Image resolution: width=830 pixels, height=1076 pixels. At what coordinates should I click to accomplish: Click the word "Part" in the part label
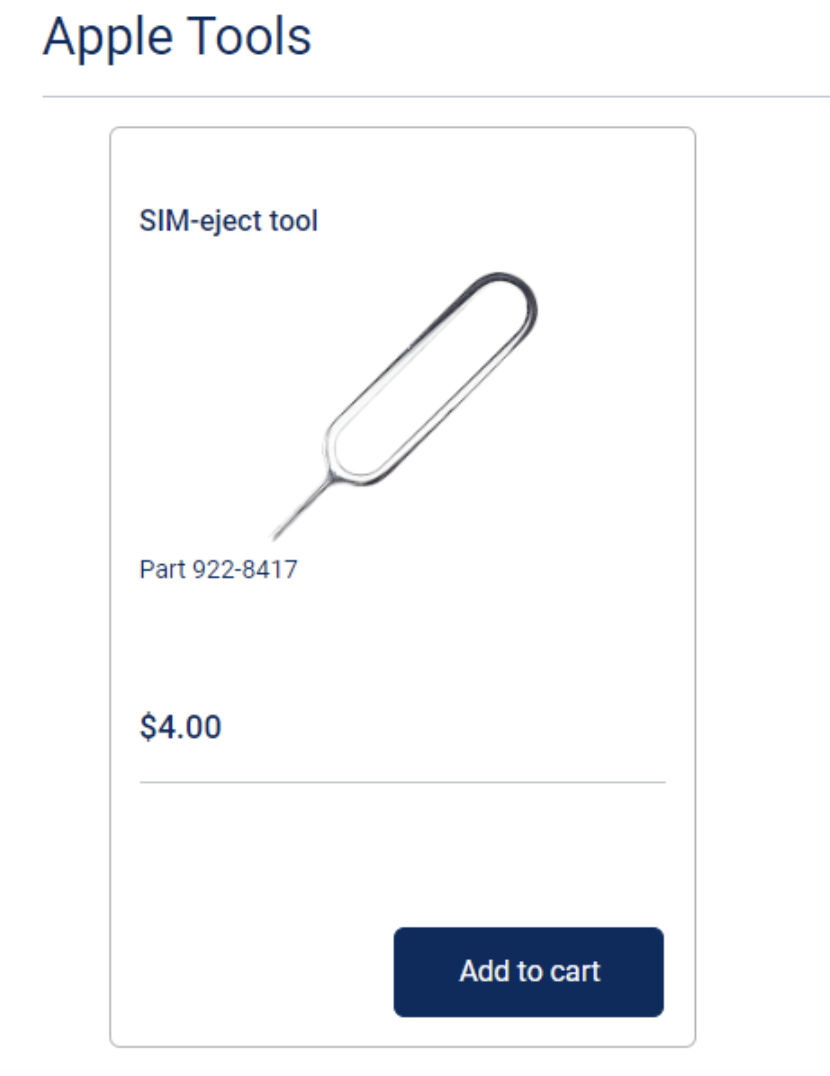point(162,570)
